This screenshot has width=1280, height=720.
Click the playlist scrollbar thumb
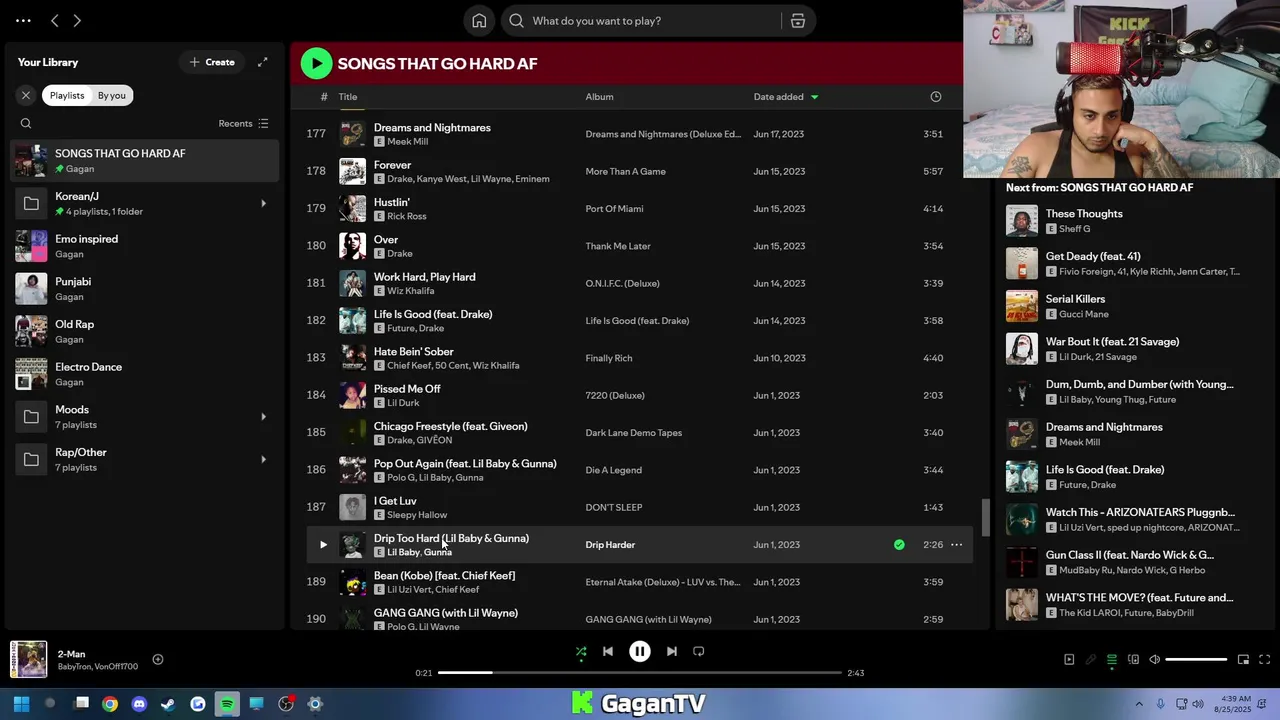point(985,517)
